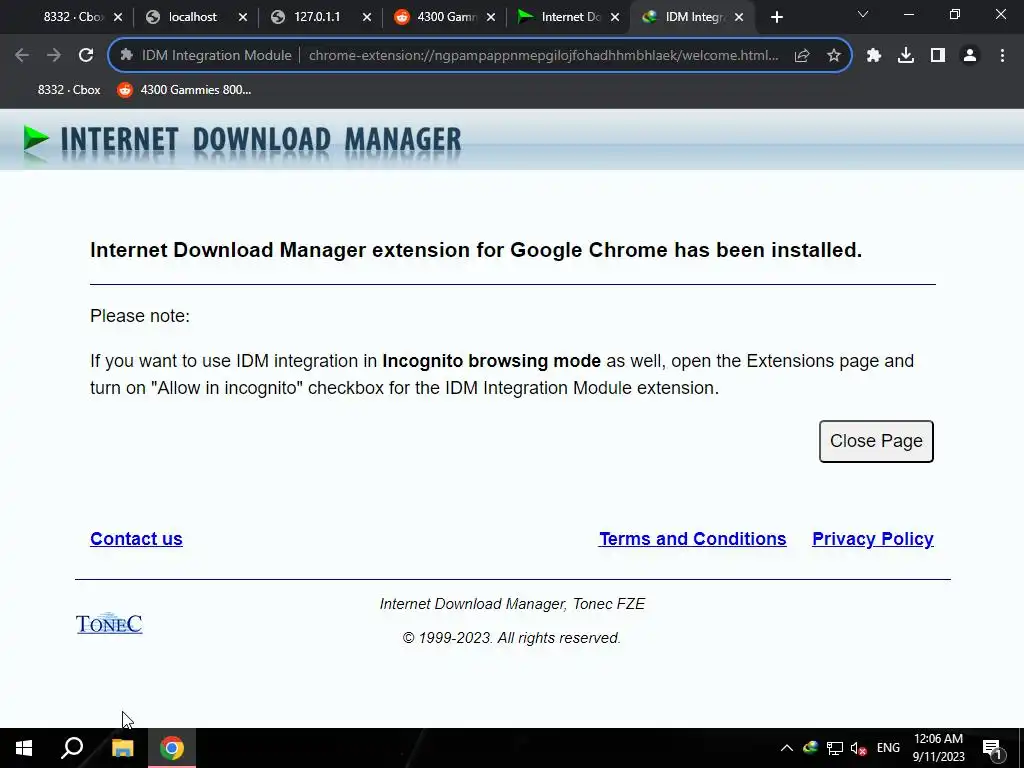Viewport: 1024px width, 768px height.
Task: Open the taskbar clock and date
Action: pos(938,748)
